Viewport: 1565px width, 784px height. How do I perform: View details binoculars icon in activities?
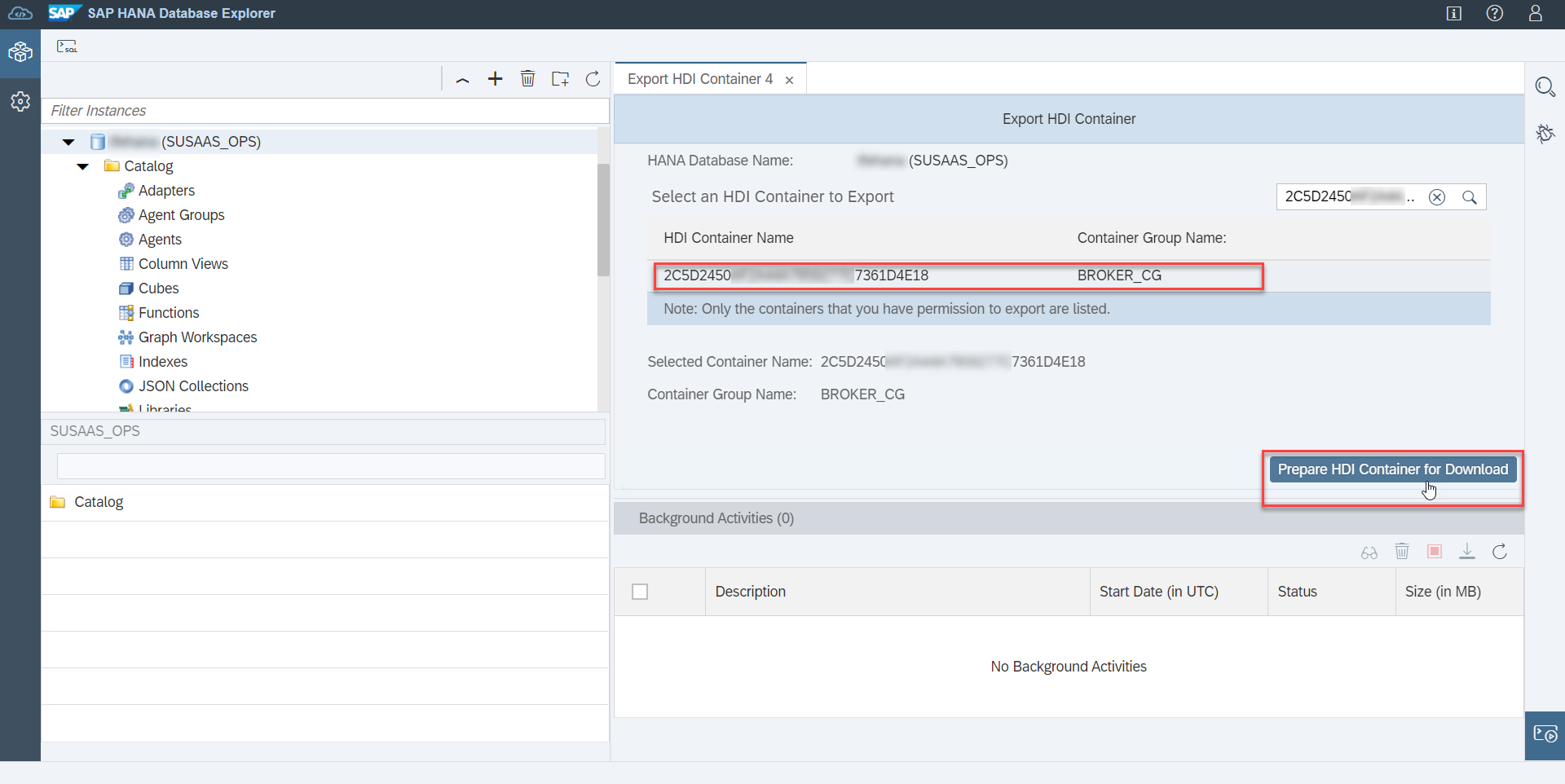(1369, 553)
